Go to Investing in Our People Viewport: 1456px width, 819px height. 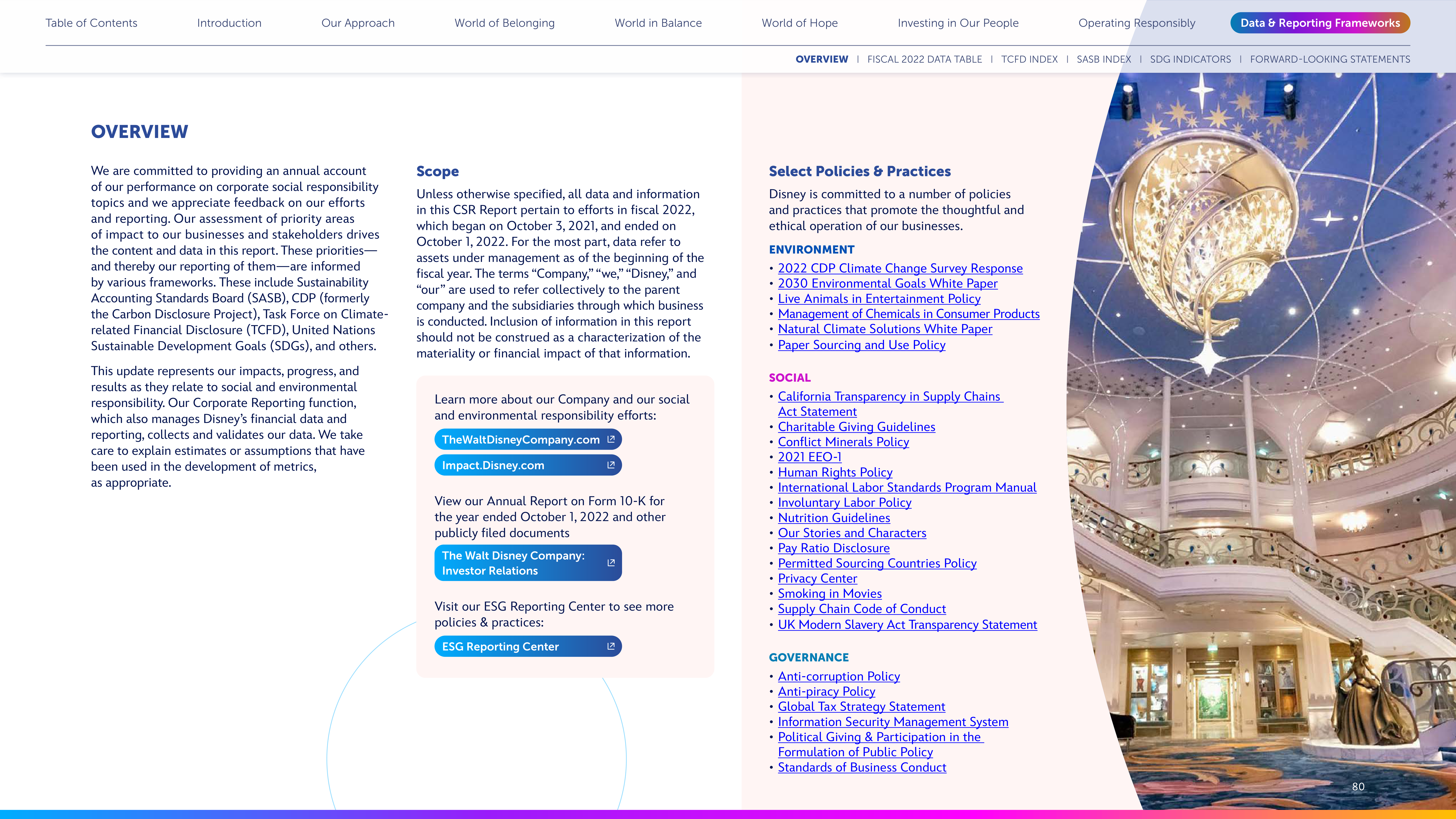click(958, 23)
